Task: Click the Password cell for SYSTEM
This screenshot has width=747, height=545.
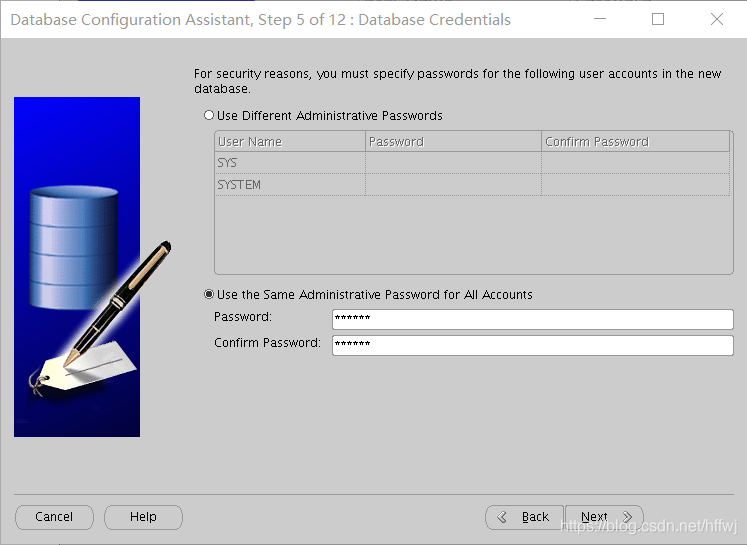Action: coord(453,185)
